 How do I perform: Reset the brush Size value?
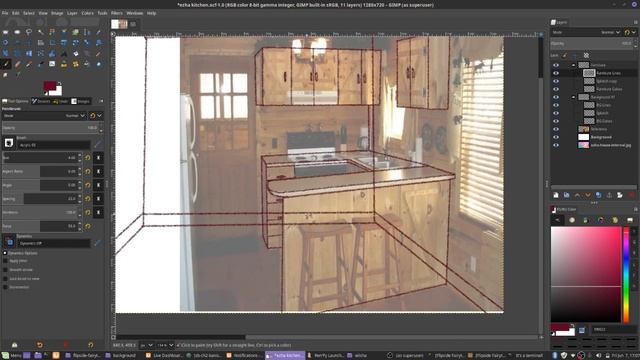[88, 158]
